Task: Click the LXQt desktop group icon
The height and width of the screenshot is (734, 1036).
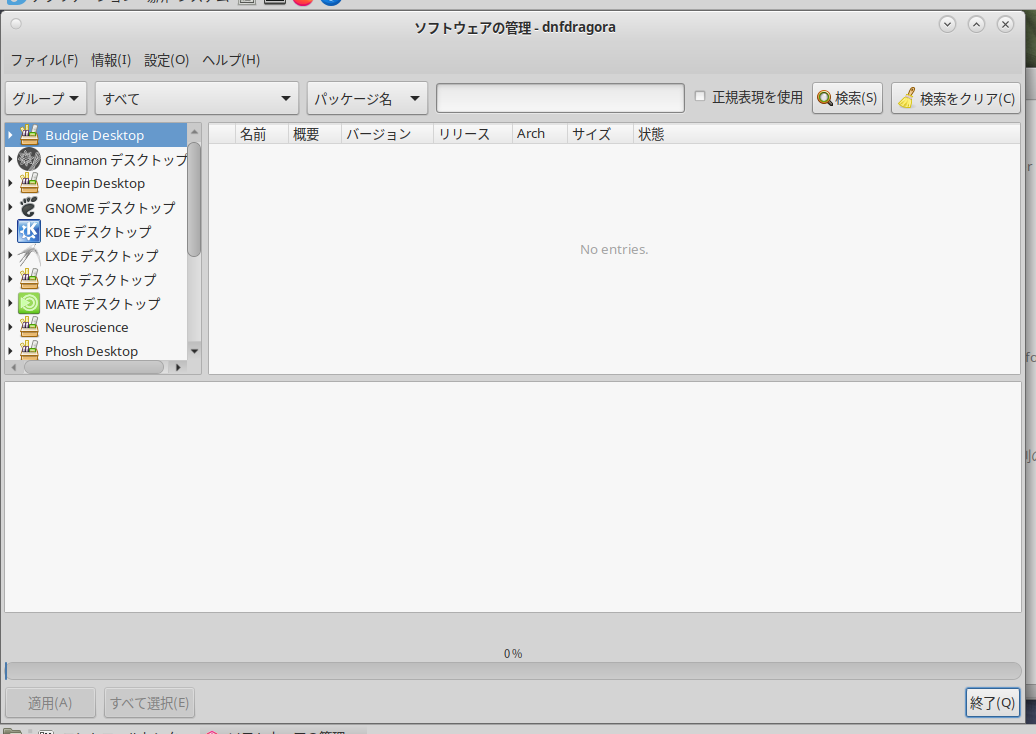Action: (29, 279)
